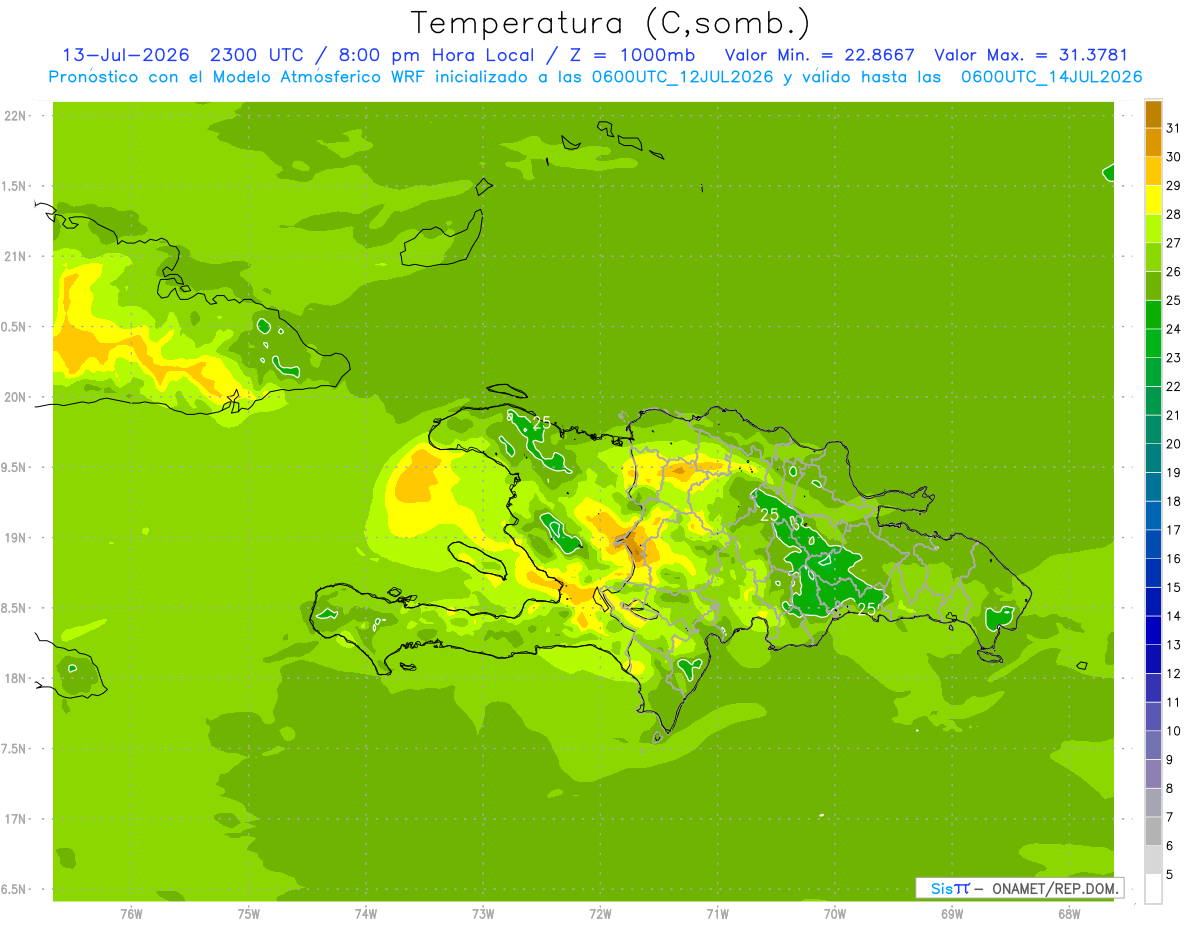Click the "Temperatura (C,somb.)" title

click(611, 23)
